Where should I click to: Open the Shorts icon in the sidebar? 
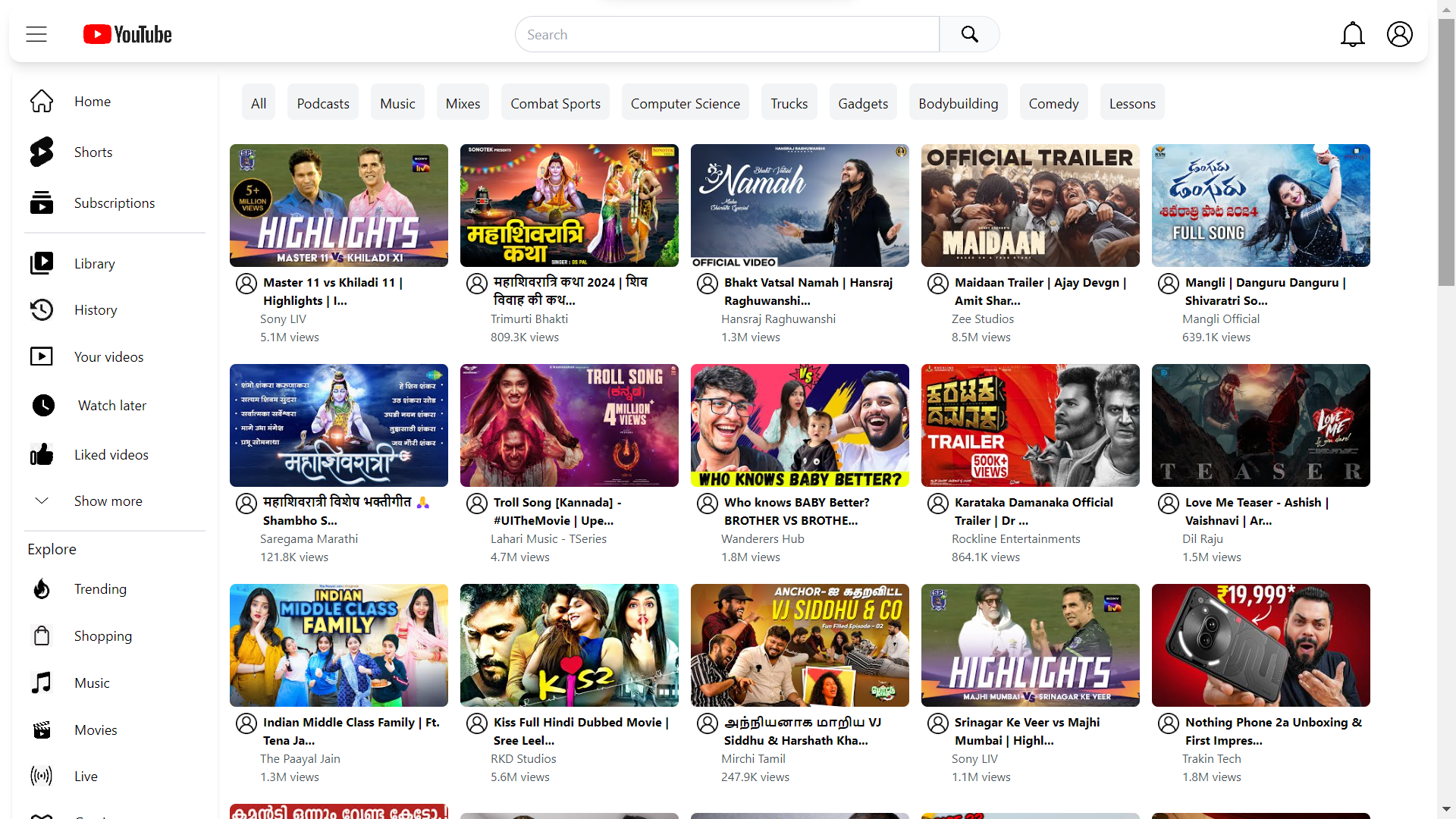[x=42, y=152]
